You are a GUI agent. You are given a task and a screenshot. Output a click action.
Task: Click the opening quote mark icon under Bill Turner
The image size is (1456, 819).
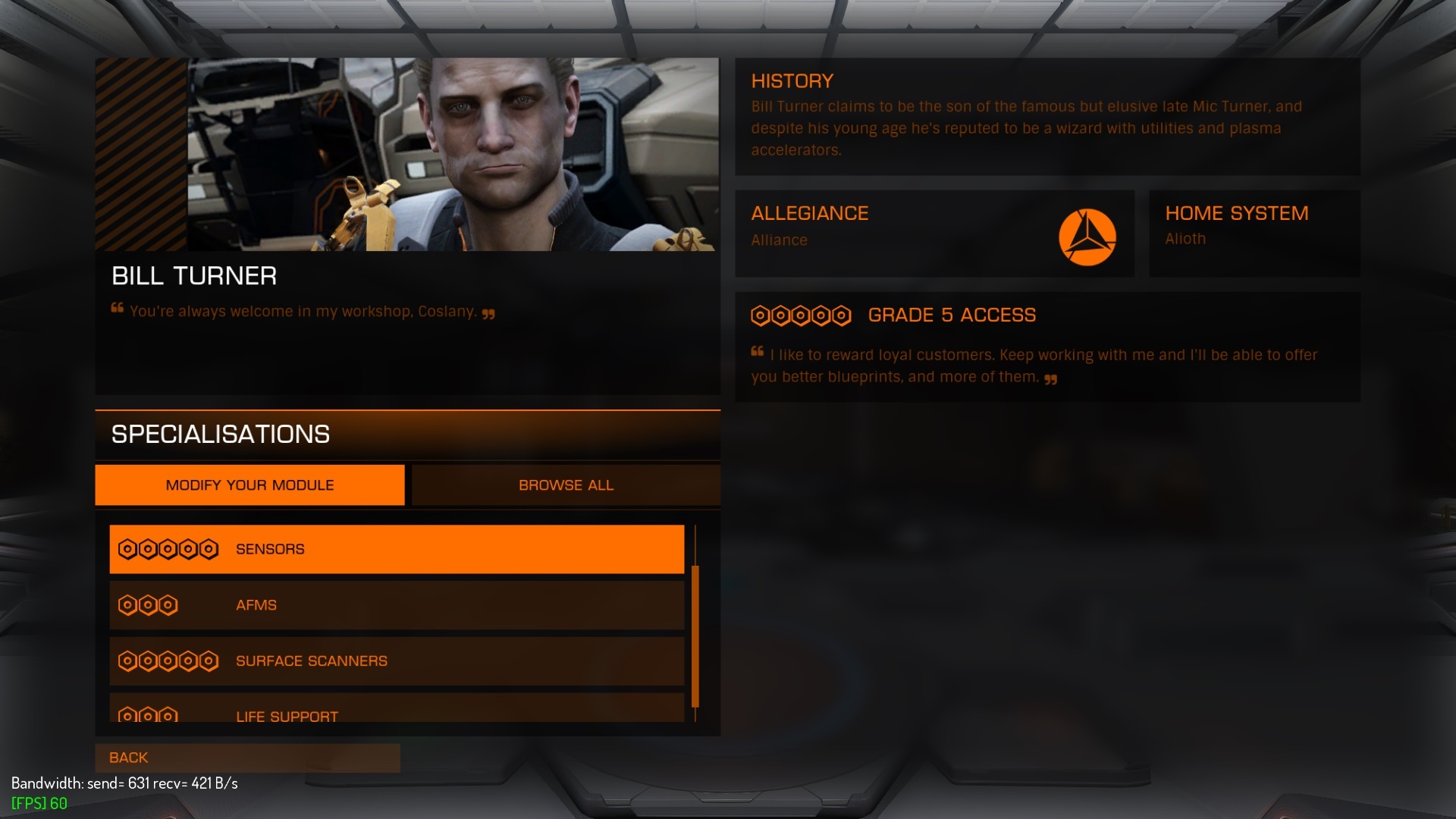[117, 308]
